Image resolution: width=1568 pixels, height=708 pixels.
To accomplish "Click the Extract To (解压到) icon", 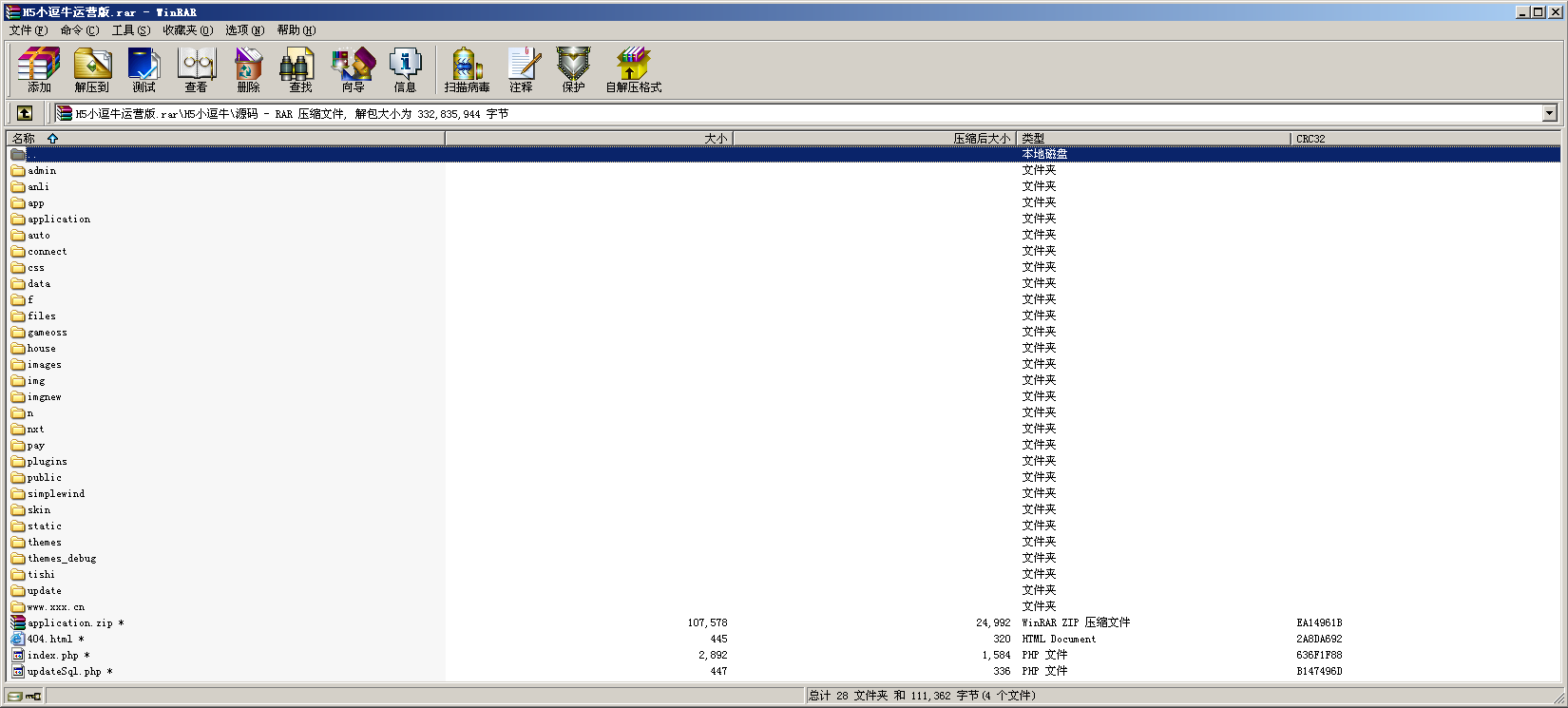I will (x=92, y=70).
